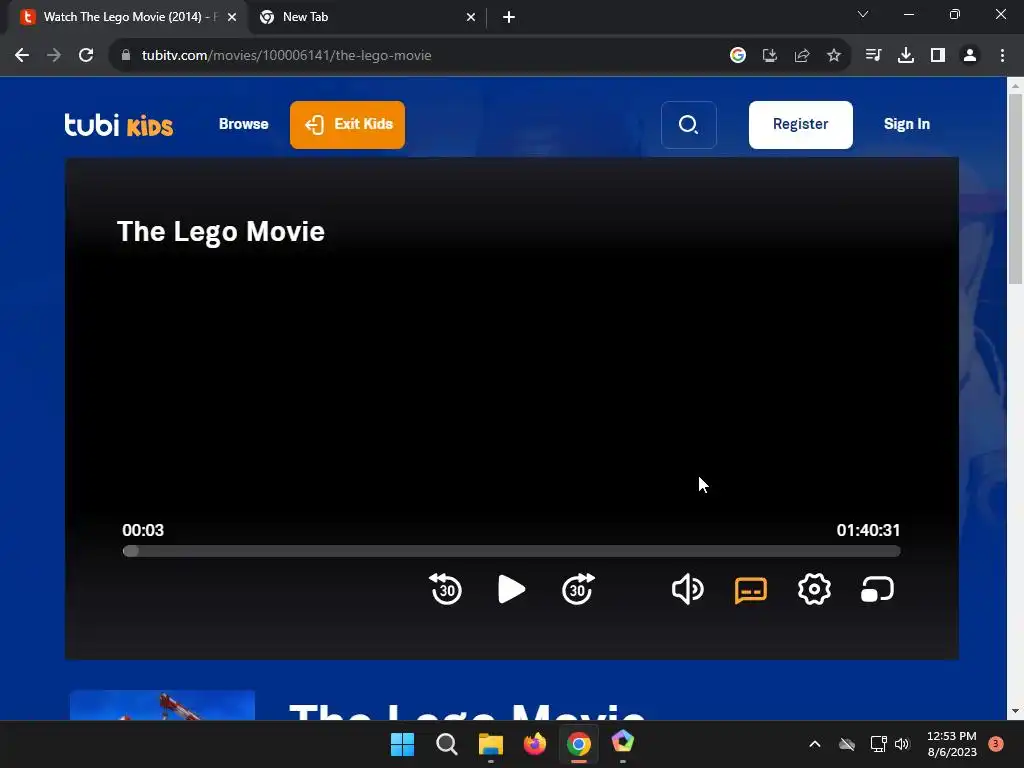Bookmark this page with the star
The width and height of the screenshot is (1024, 768).
point(834,56)
